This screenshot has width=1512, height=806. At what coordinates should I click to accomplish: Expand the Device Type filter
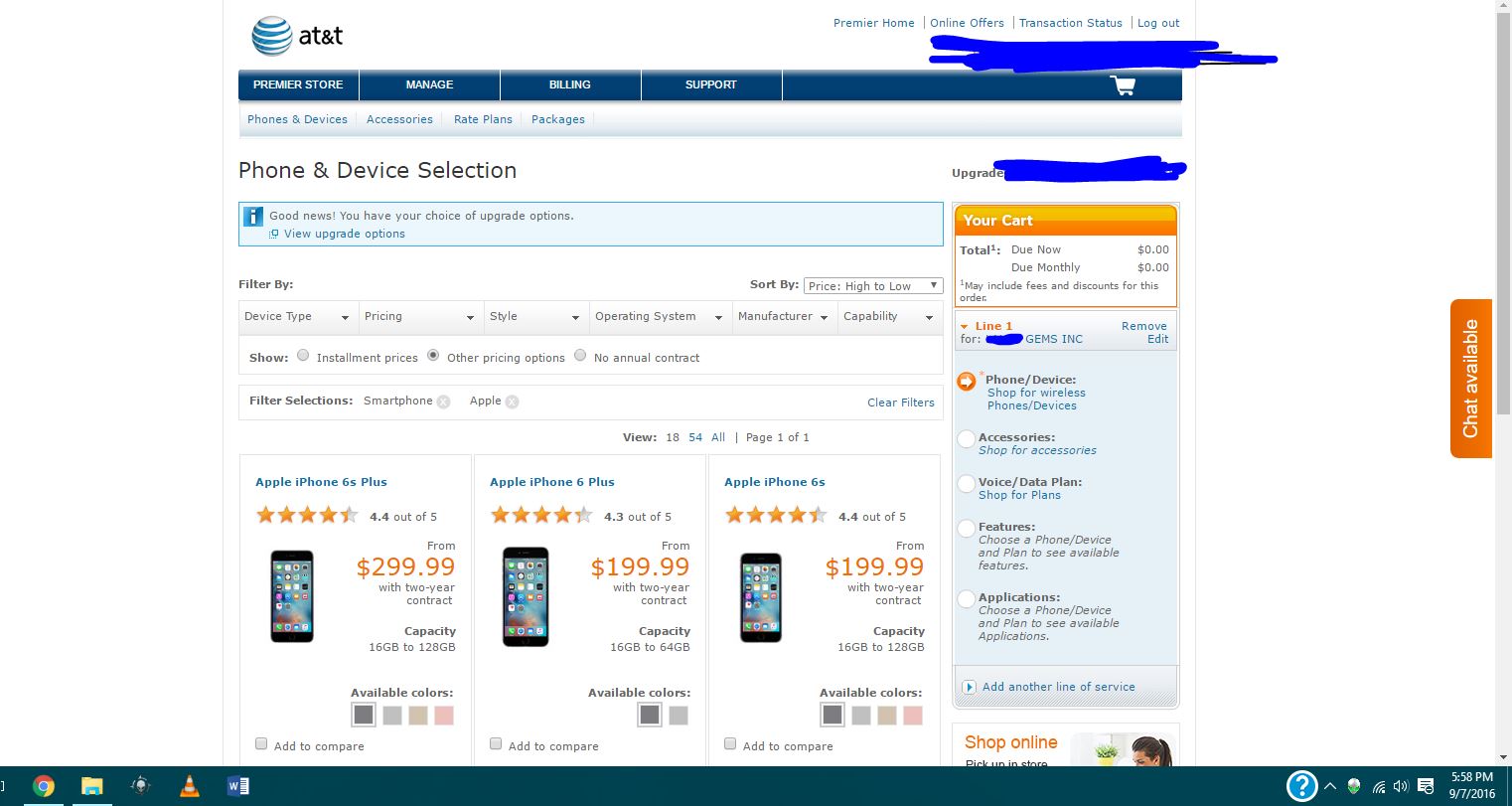(299, 317)
